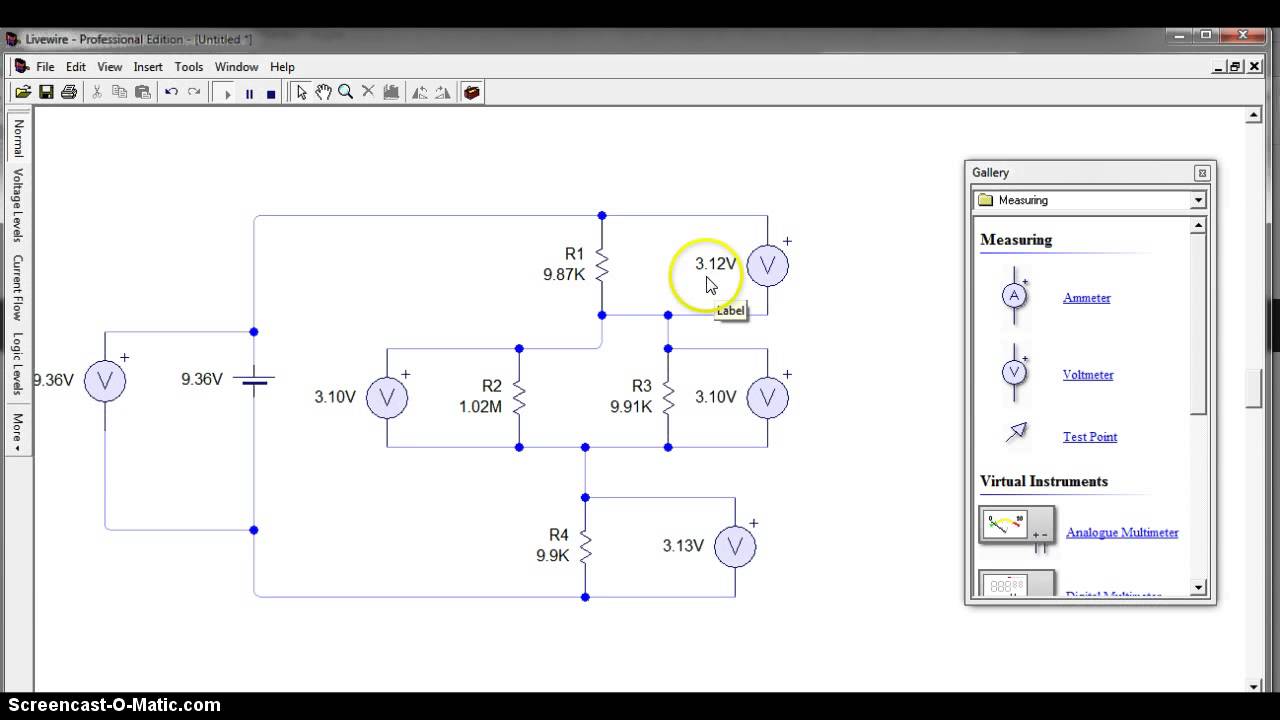This screenshot has height=720, width=1280.
Task: Close the Gallery panel
Action: click(1202, 173)
